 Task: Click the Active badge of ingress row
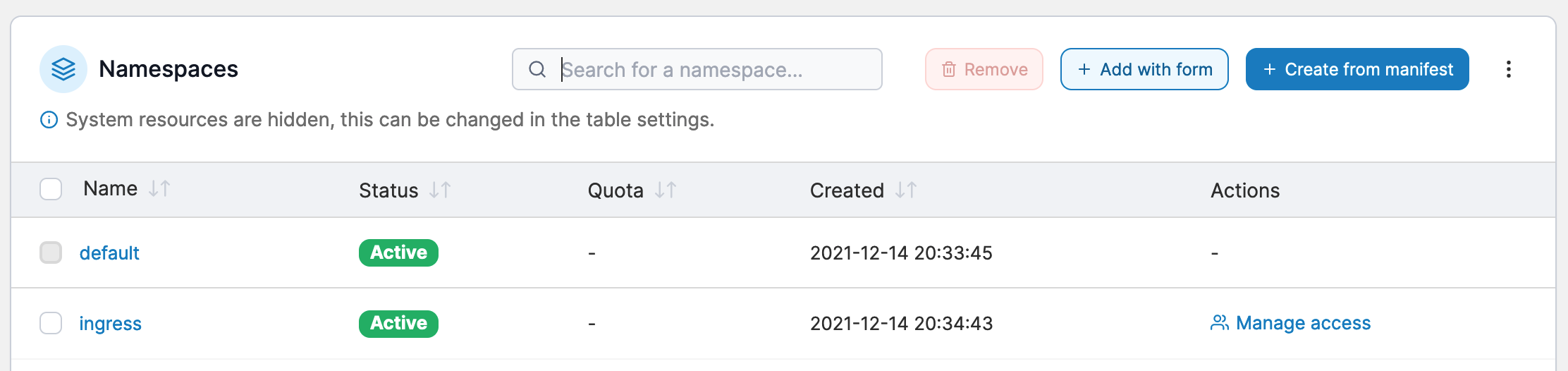pos(398,323)
